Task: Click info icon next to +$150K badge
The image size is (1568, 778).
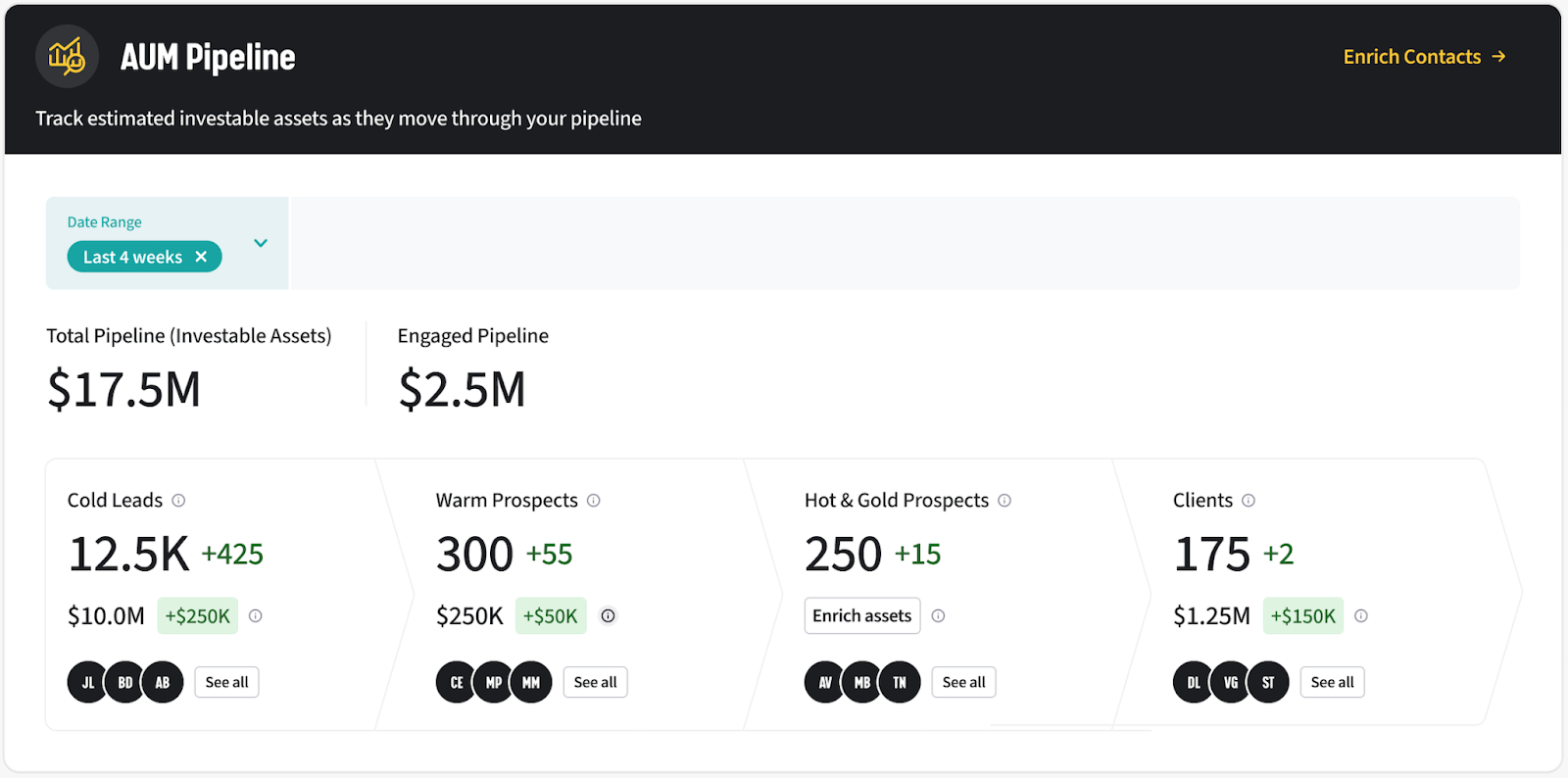Action: click(x=1361, y=616)
